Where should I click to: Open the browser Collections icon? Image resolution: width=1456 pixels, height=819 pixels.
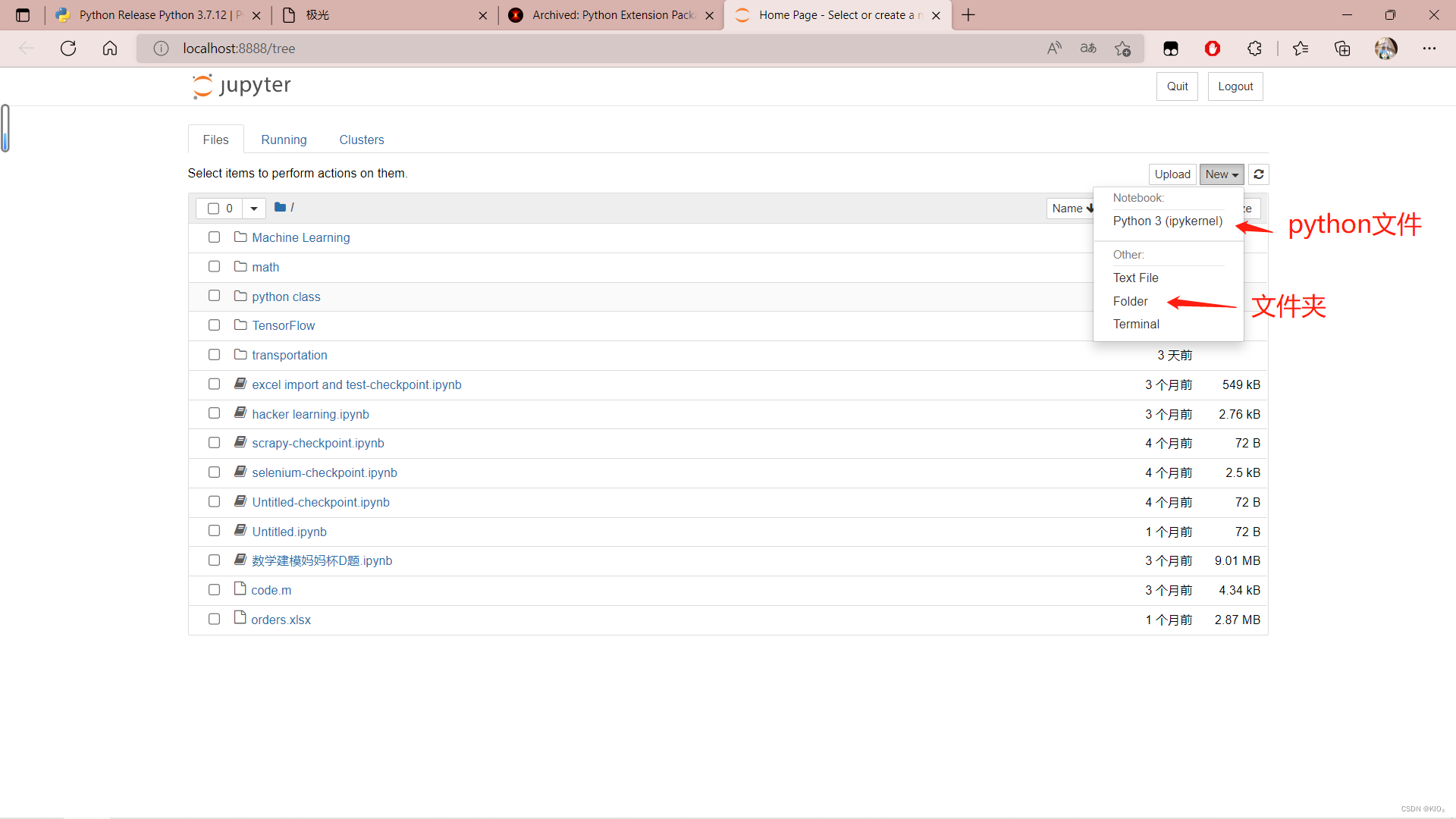(1342, 49)
